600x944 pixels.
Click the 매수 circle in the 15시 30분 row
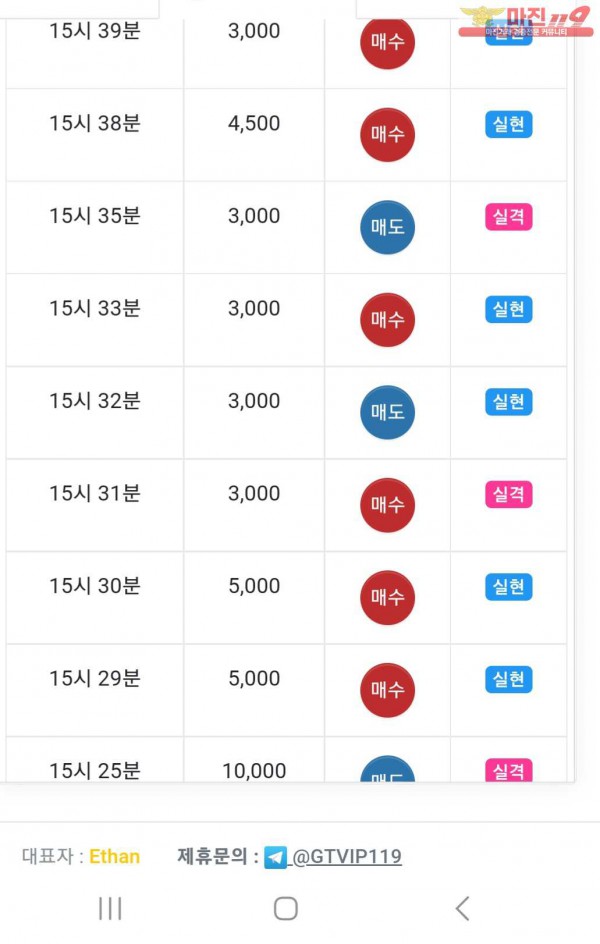click(387, 597)
